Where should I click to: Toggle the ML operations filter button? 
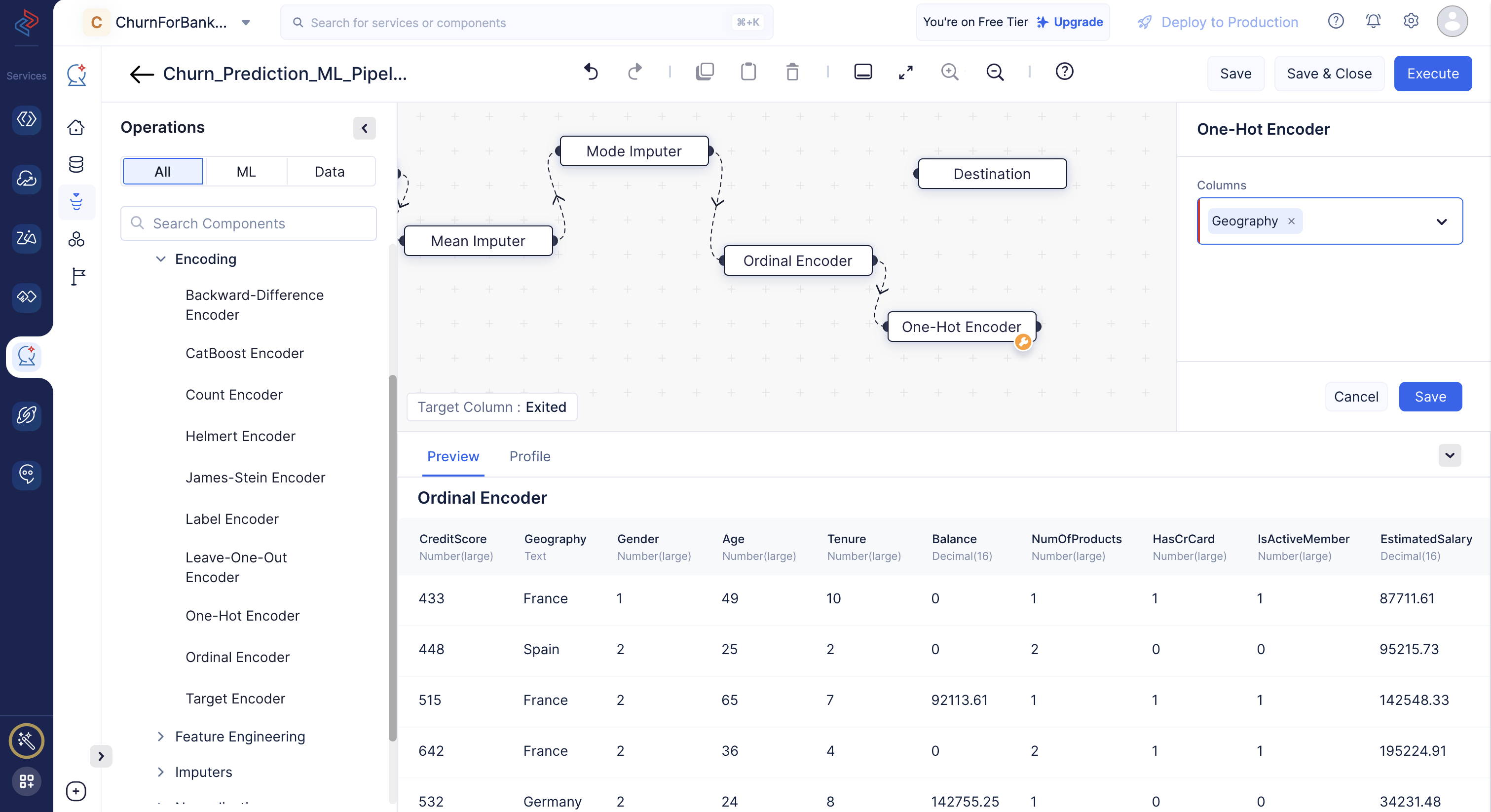(245, 172)
